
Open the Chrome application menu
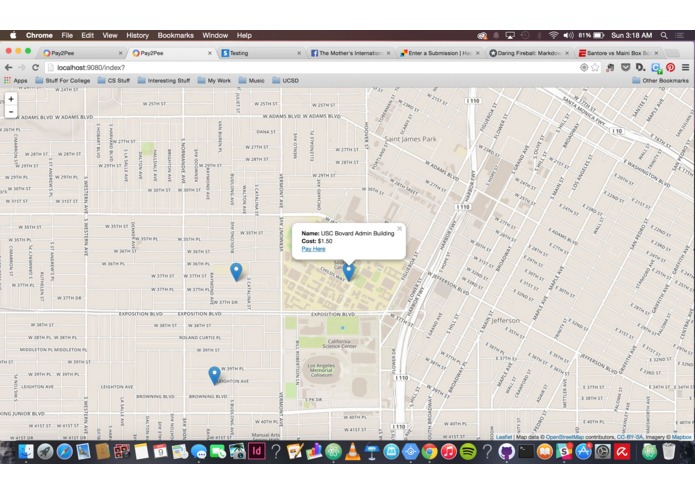click(x=39, y=35)
